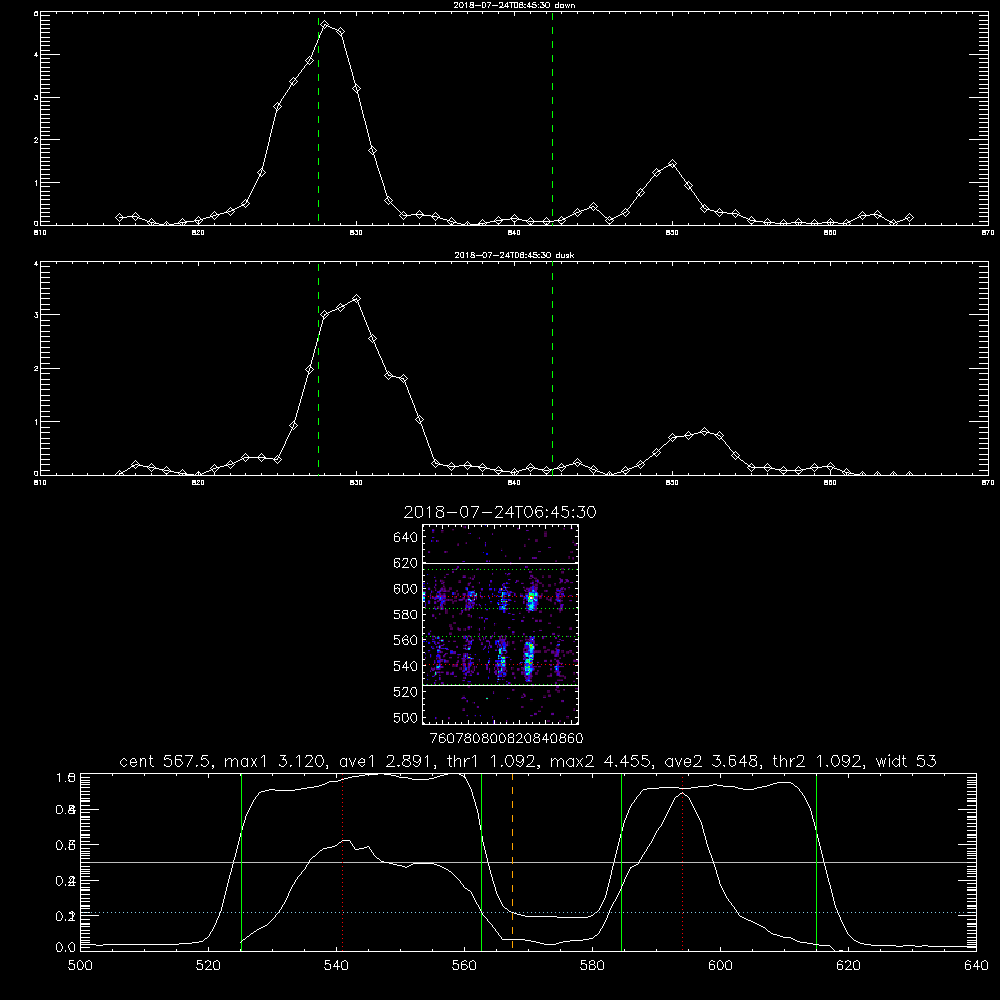
Task: Click the green solid boundary line near 585
Action: (622, 862)
